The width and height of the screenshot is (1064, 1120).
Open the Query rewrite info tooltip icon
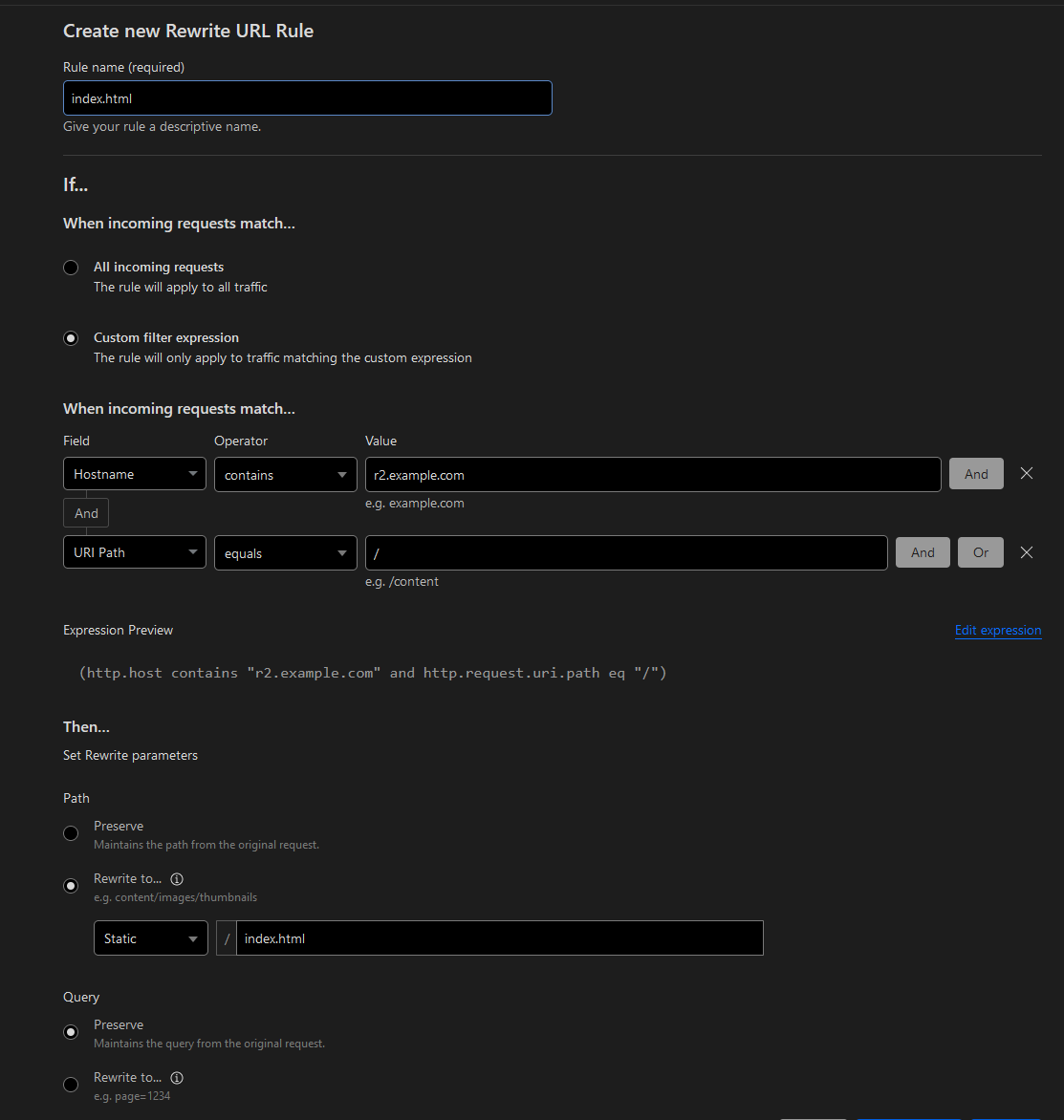coord(177,1077)
